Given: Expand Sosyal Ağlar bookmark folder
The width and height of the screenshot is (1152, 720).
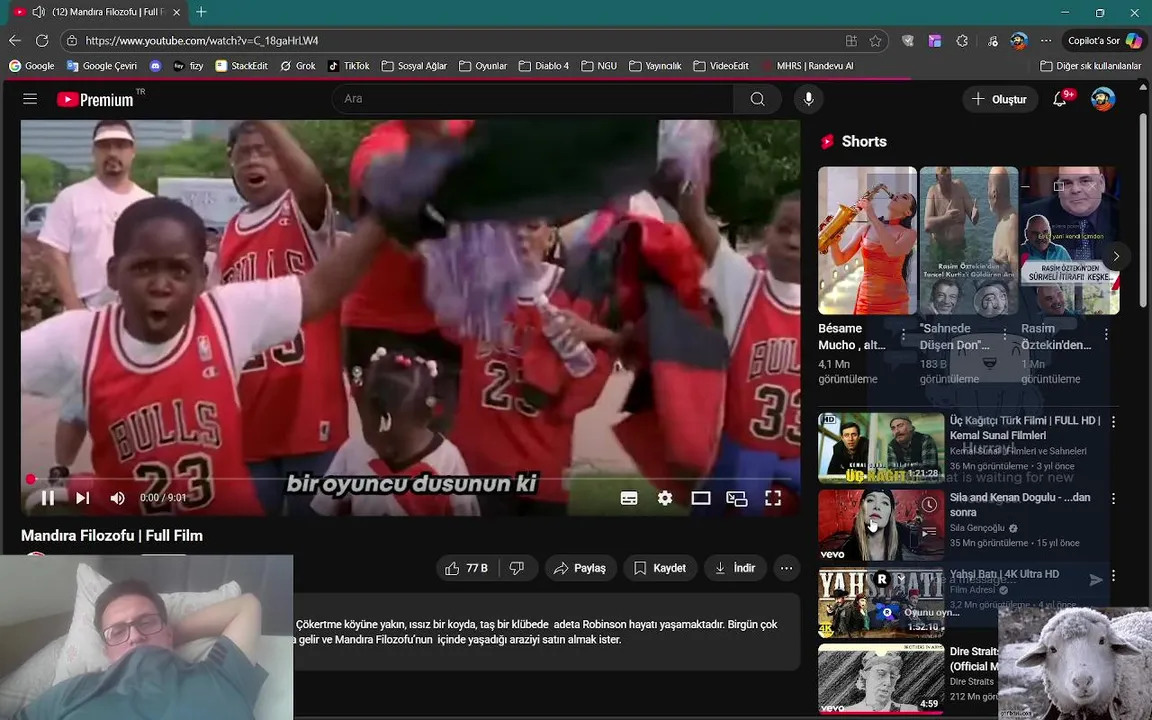Looking at the screenshot, I should 414,66.
